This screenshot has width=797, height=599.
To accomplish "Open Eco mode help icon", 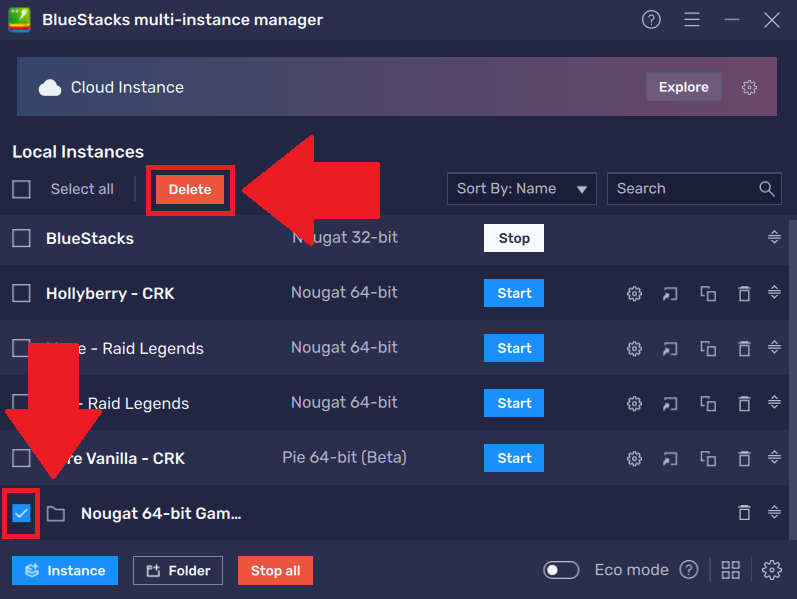I will [689, 570].
